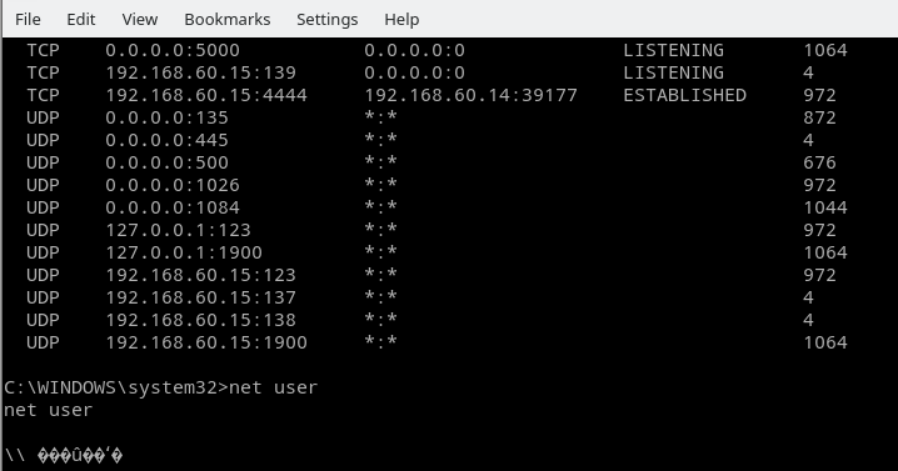Open the View menu

pyautogui.click(x=140, y=19)
